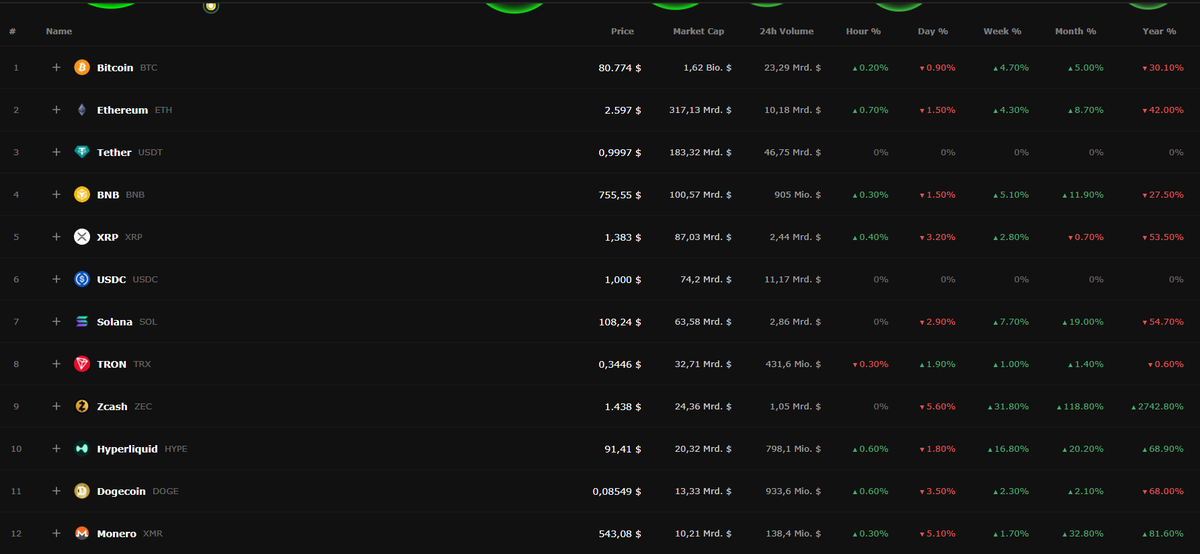Sort table by rank number column
Viewport: 1200px width, 554px height.
click(x=13, y=31)
